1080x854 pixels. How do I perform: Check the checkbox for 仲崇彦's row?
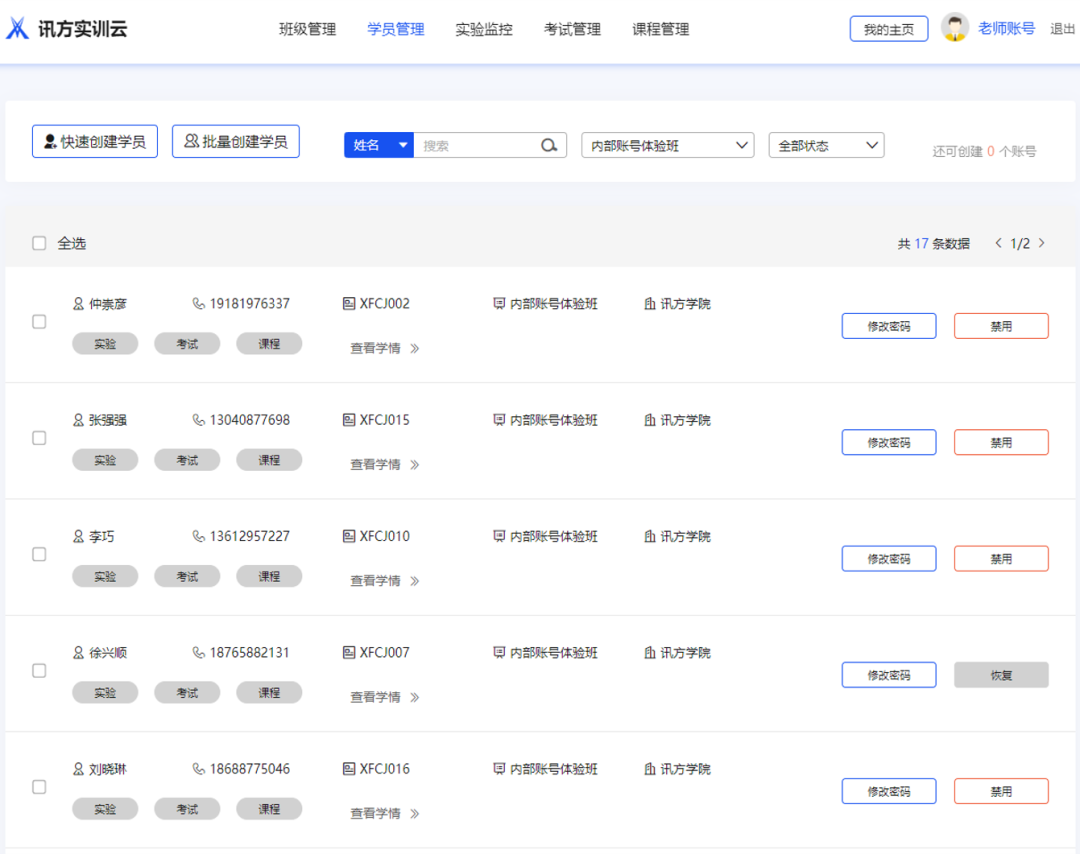[x=39, y=322]
